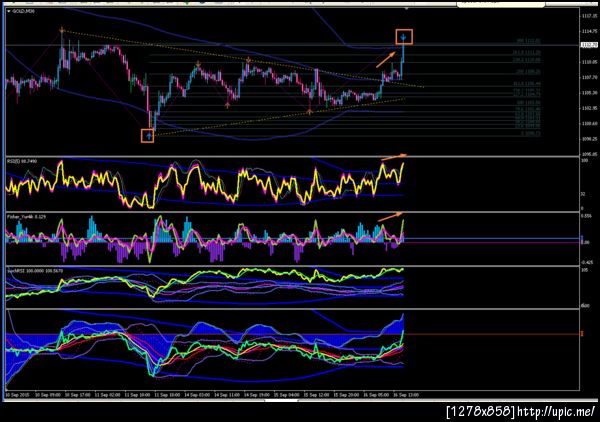
Task: Click the '16 Sep 13:00' time axis label
Action: coord(406,394)
